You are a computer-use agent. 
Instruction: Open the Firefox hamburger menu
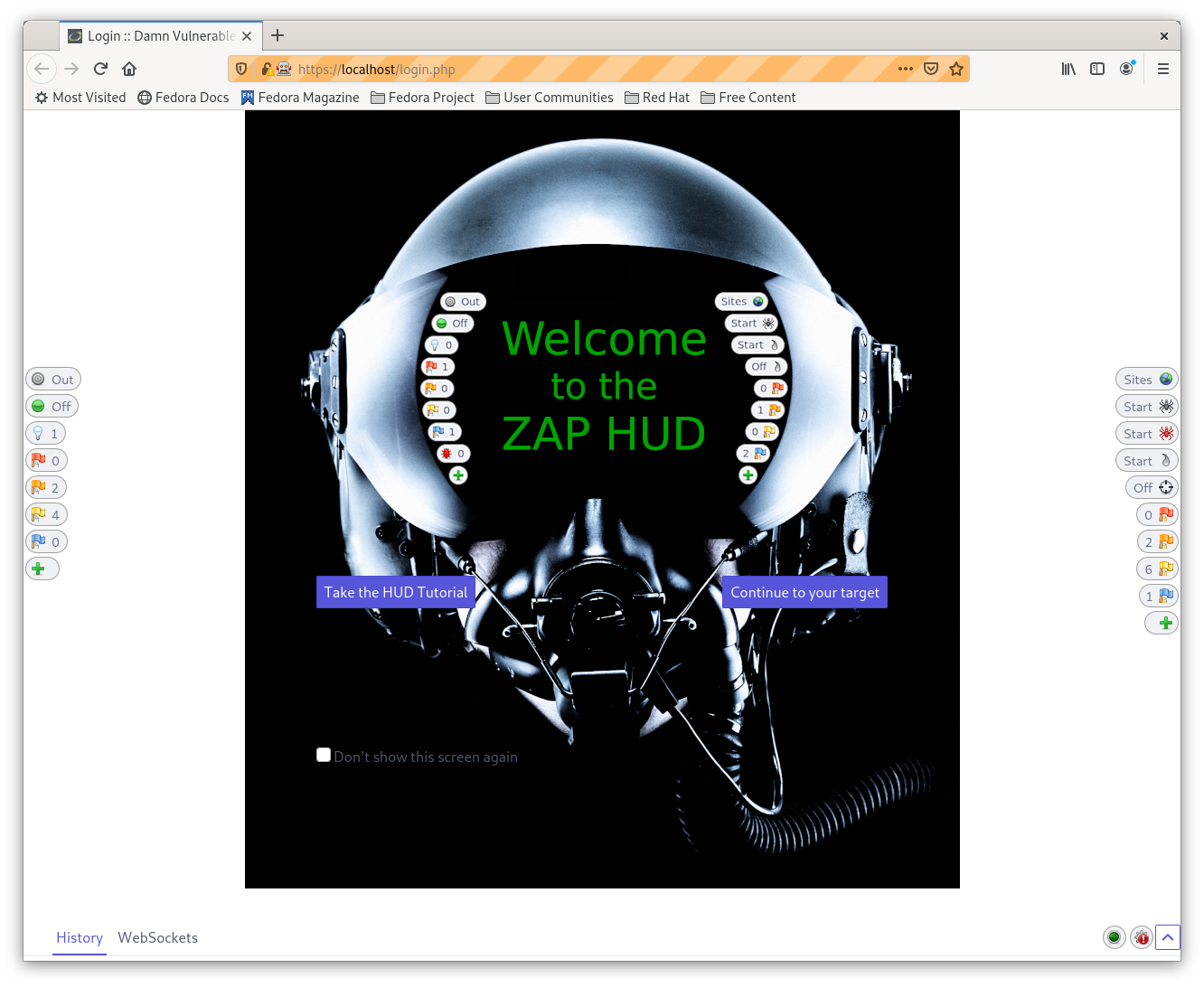tap(1163, 69)
